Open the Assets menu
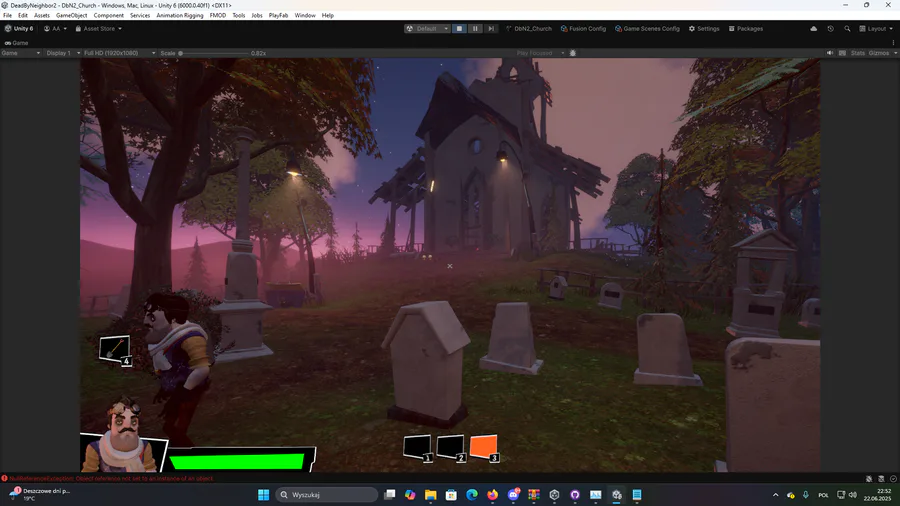 coord(42,15)
